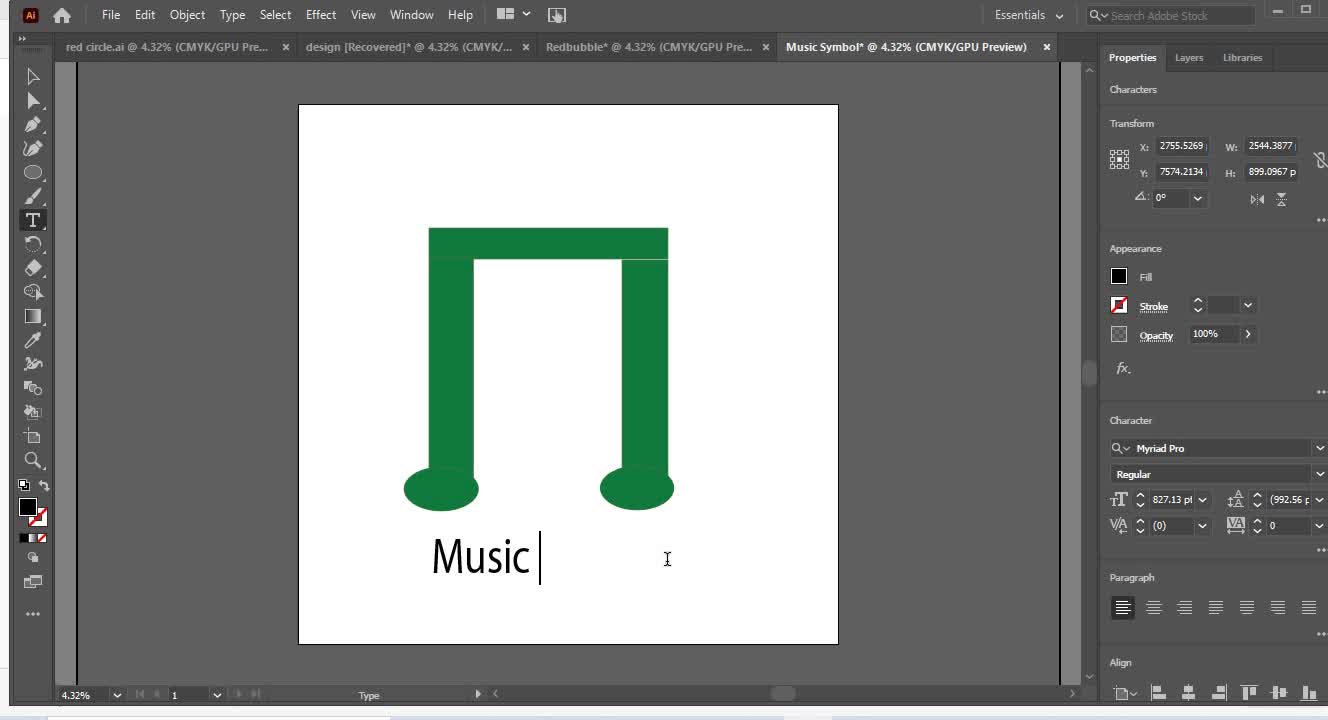Open the artboard number dropdown
Image resolution: width=1328 pixels, height=720 pixels.
click(217, 695)
